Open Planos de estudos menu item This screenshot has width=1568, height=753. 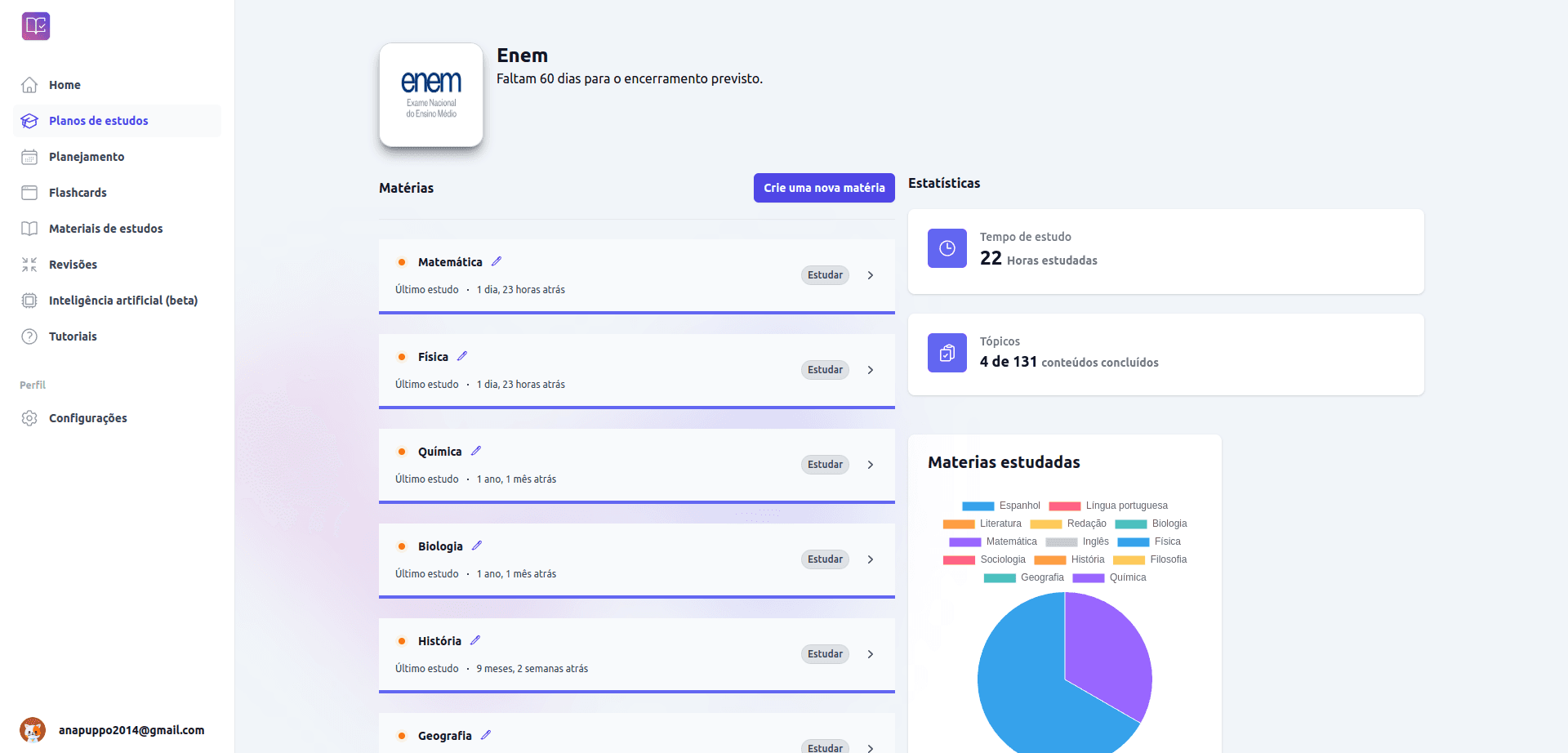coord(118,121)
